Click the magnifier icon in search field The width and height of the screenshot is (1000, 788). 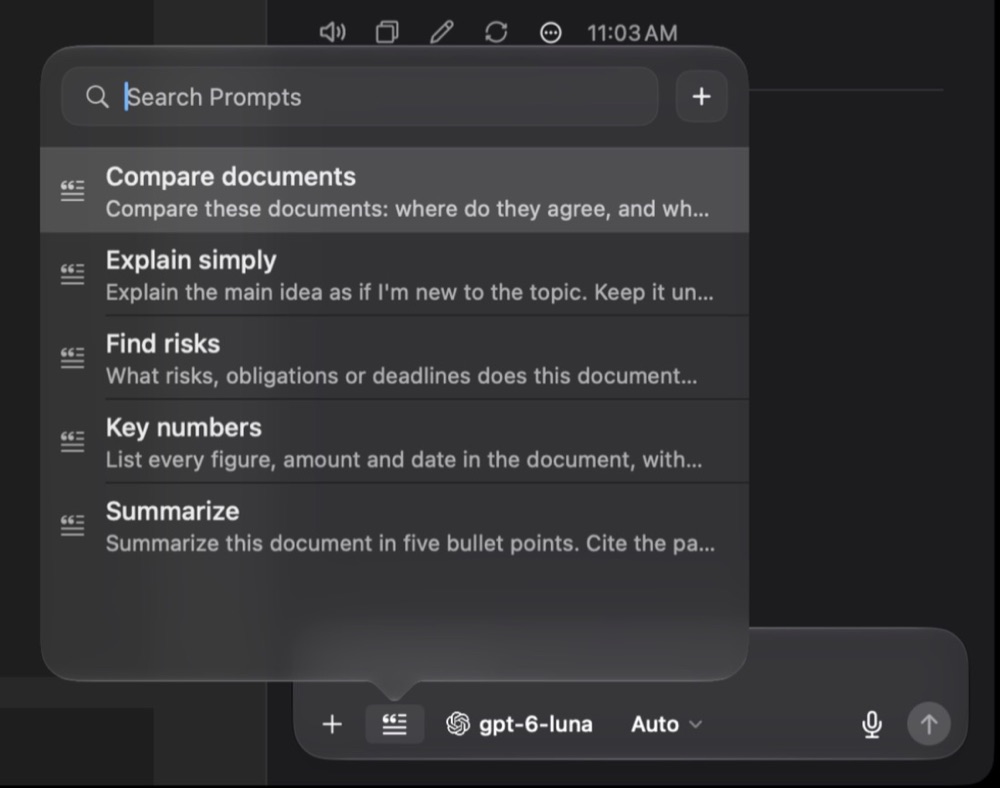pos(97,97)
